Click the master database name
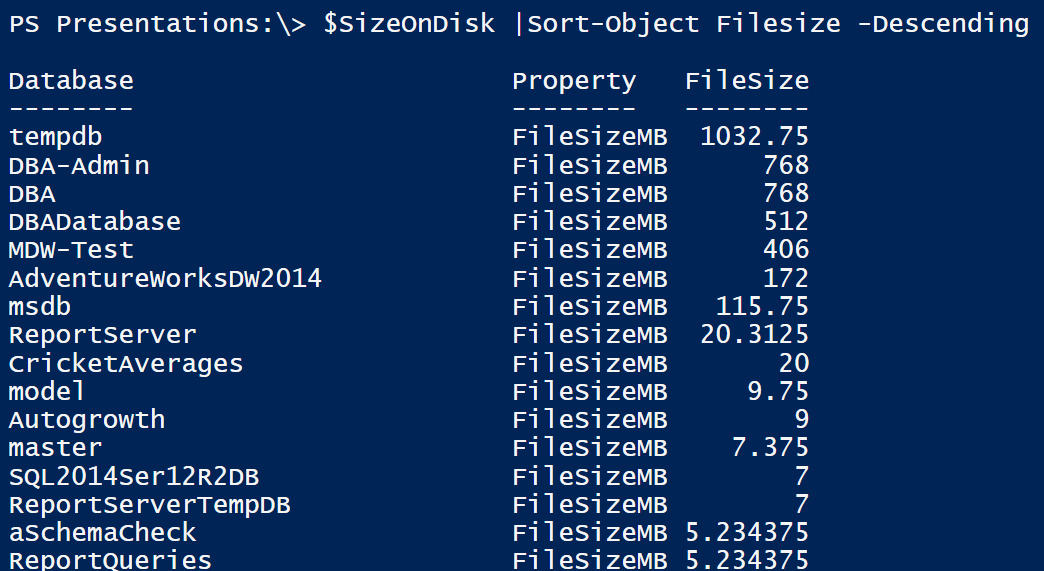Image resolution: width=1044 pixels, height=571 pixels. click(x=55, y=447)
